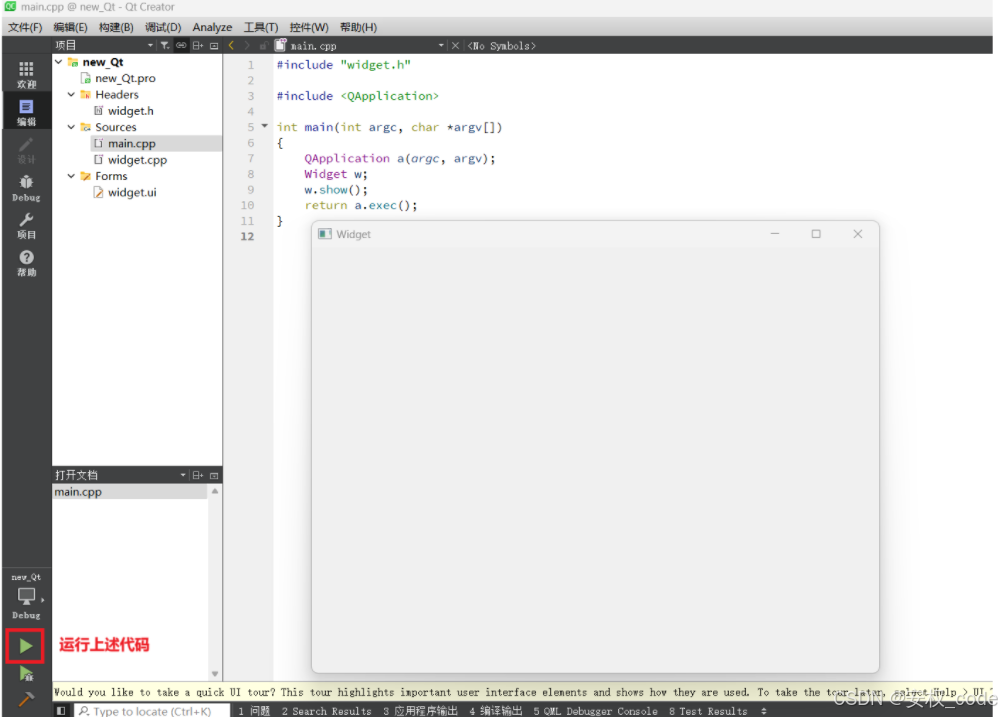Close the Widget window

pyautogui.click(x=858, y=234)
